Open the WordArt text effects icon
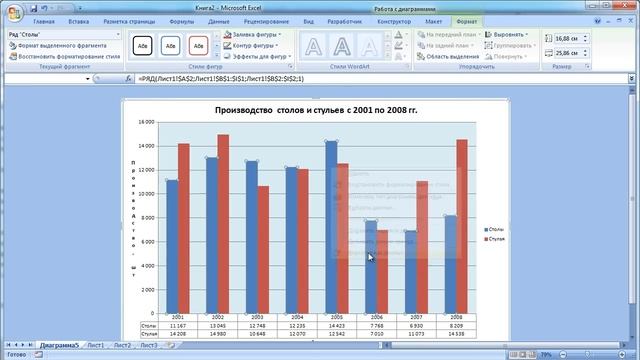This screenshot has width=640, height=360. [x=398, y=56]
